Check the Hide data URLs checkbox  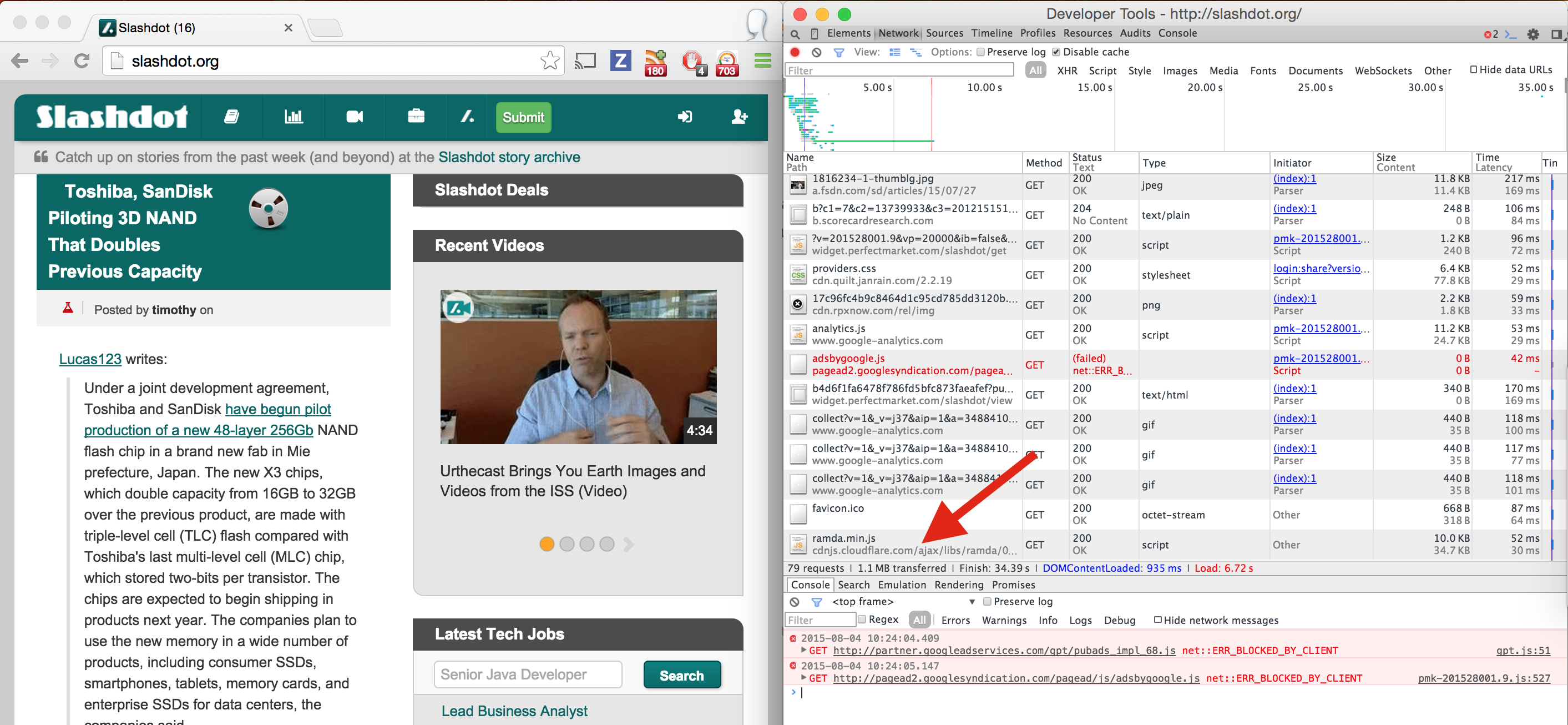pyautogui.click(x=1474, y=69)
